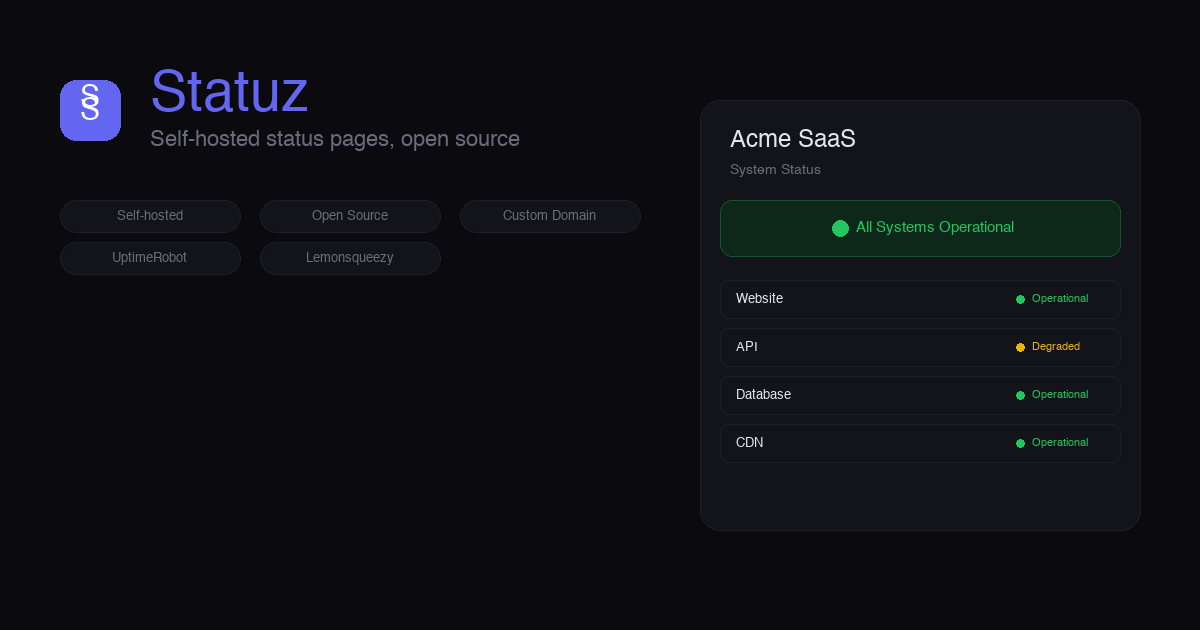Open the API service row
The width and height of the screenshot is (1200, 630).
point(920,347)
